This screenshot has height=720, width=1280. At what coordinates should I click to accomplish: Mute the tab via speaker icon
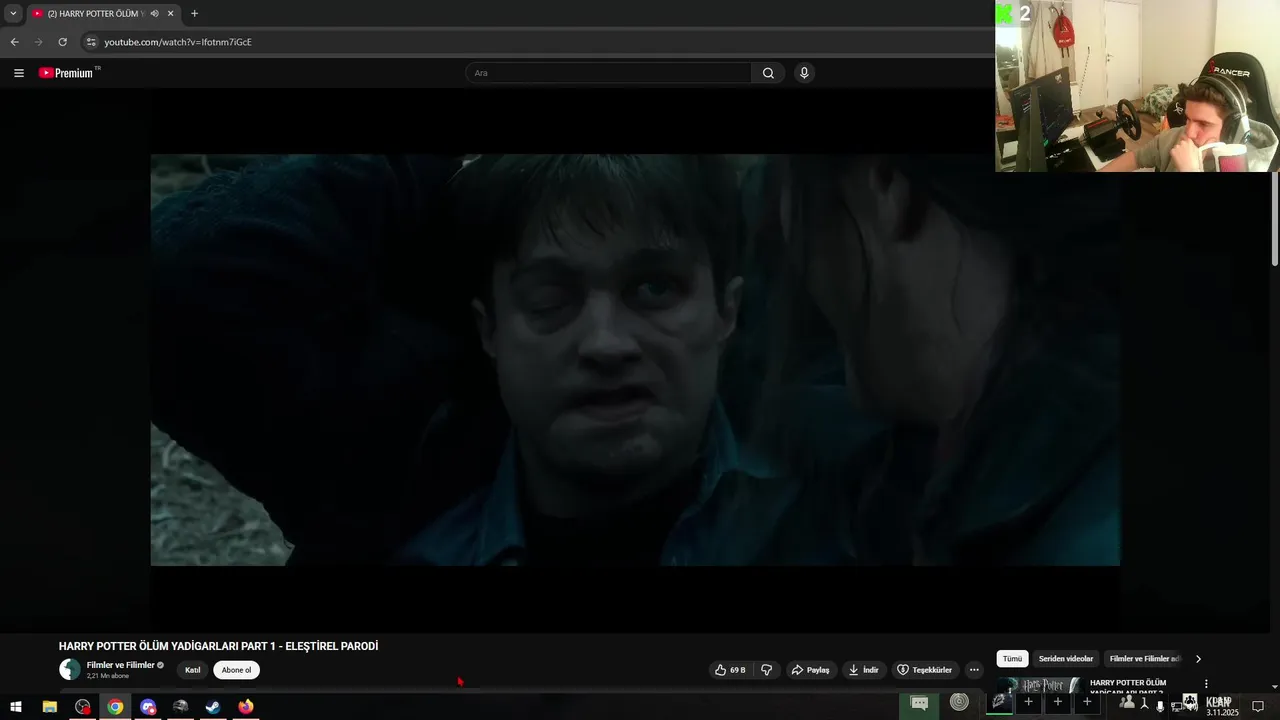click(154, 13)
